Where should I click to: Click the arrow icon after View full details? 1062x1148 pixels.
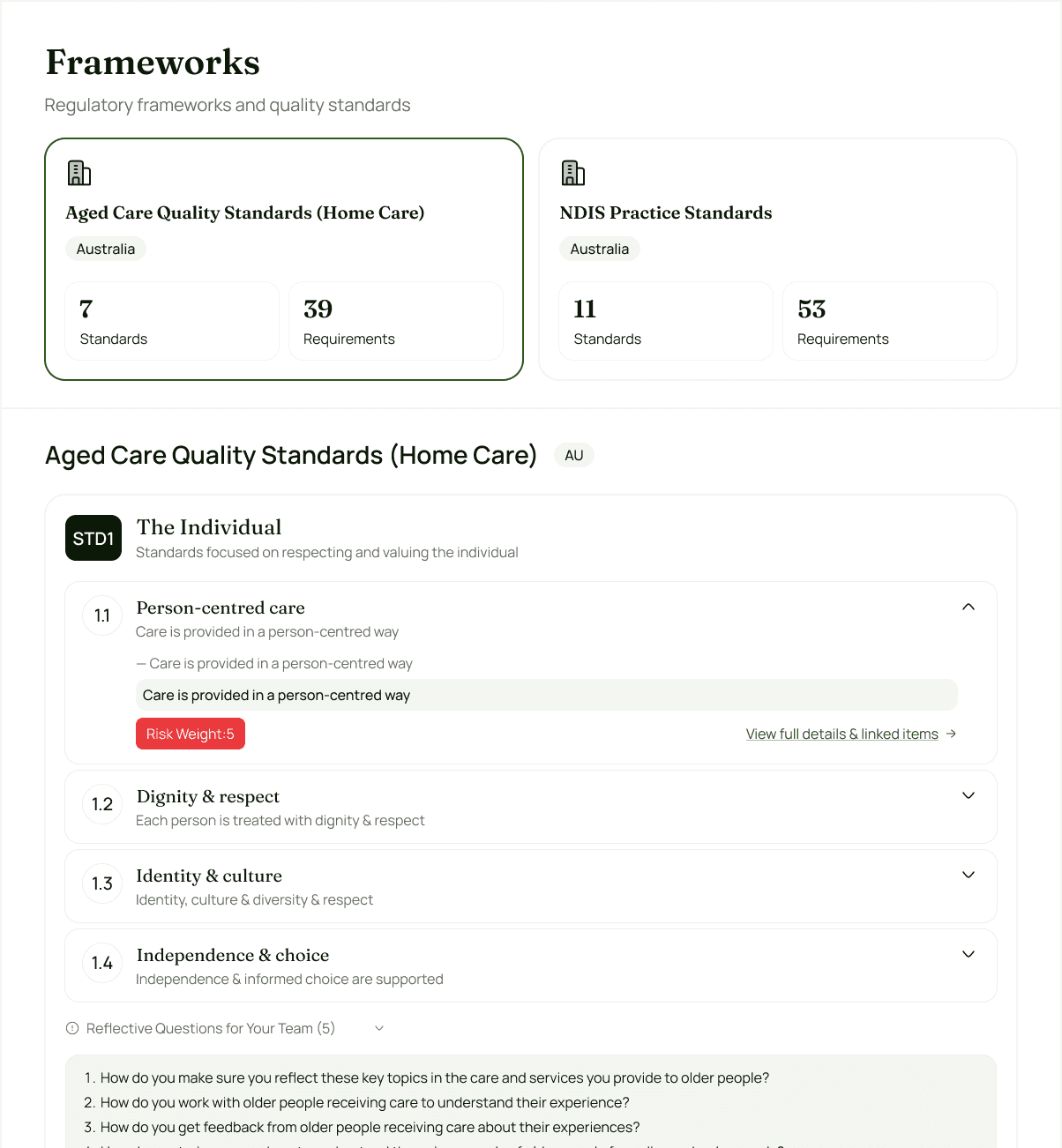951,734
